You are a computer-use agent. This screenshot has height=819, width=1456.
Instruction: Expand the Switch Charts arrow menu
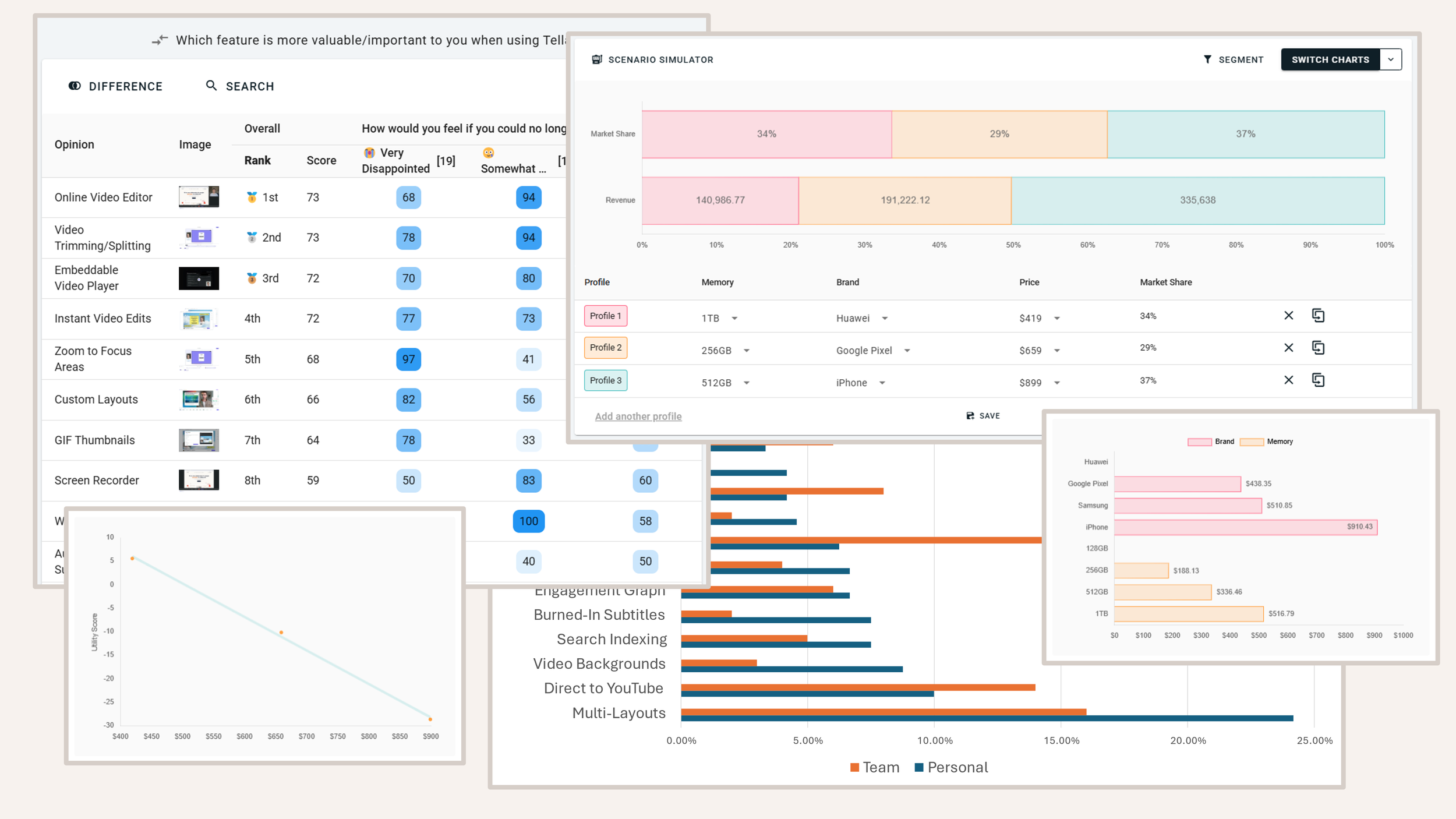pos(1391,59)
